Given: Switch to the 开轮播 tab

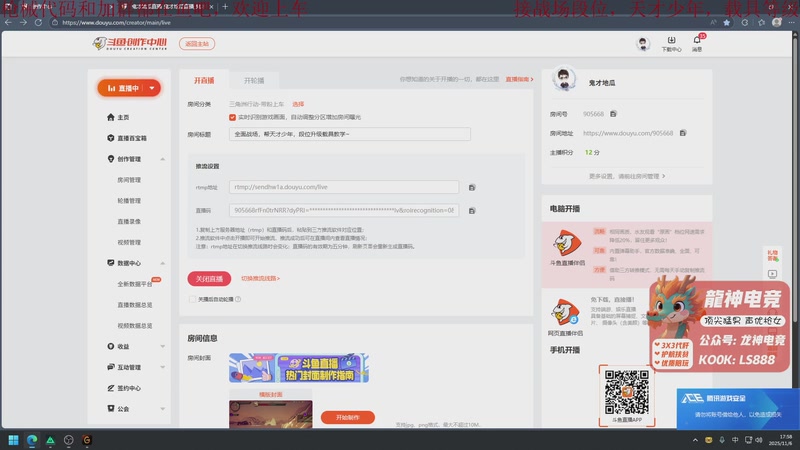Looking at the screenshot, I should click(254, 80).
